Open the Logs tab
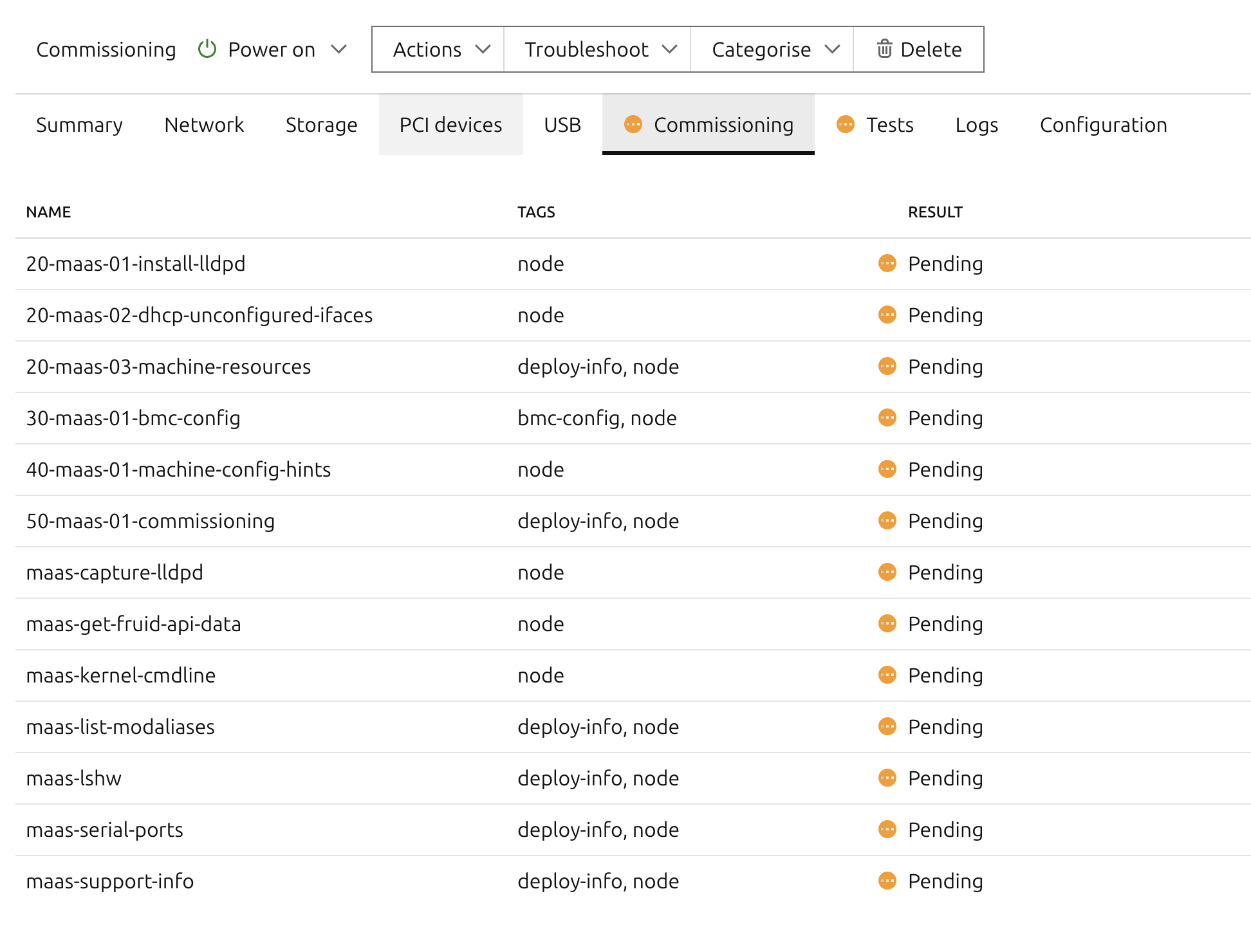The height and width of the screenshot is (952, 1251). 976,124
